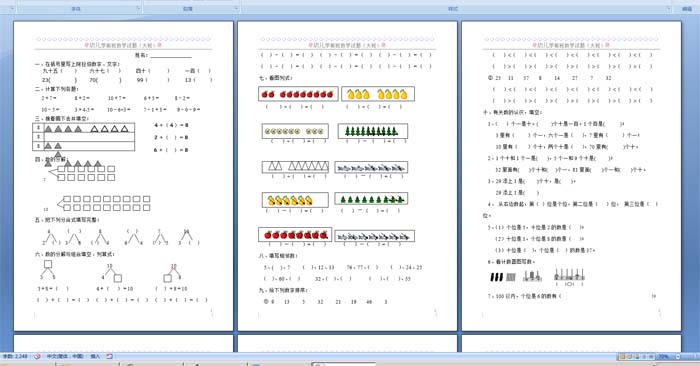This screenshot has height=366, width=700.
Task: Click the proofing errors icon in status bar
Action: [38, 356]
